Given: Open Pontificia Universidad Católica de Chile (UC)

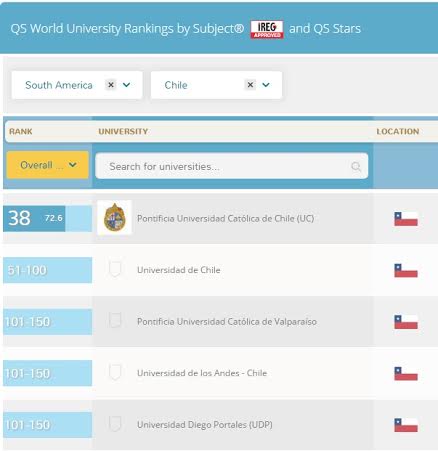Looking at the screenshot, I should click(x=225, y=219).
